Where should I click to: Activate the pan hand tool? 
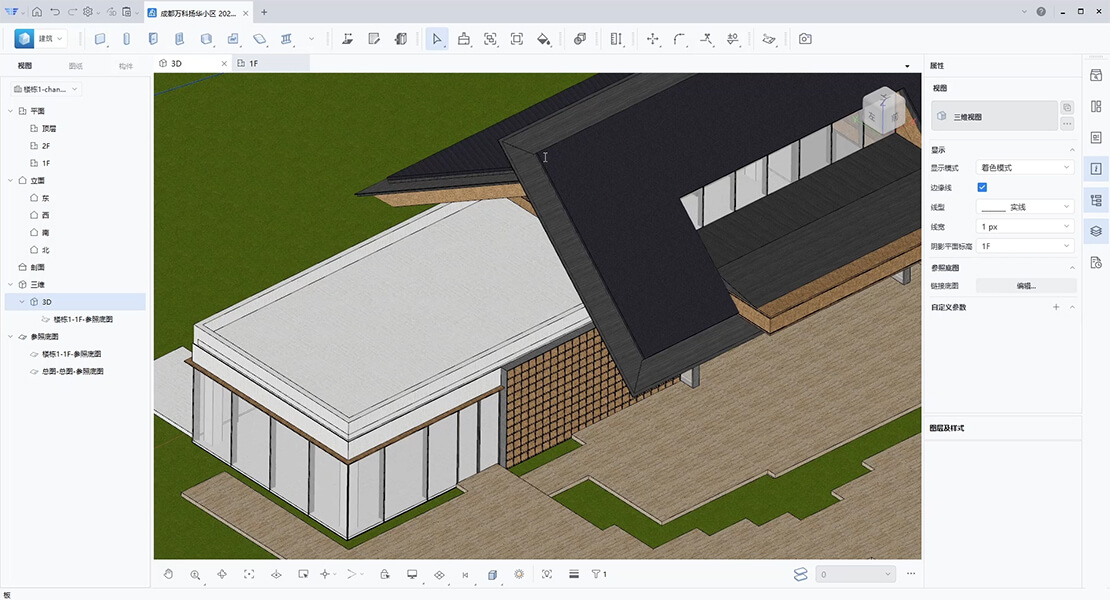169,574
